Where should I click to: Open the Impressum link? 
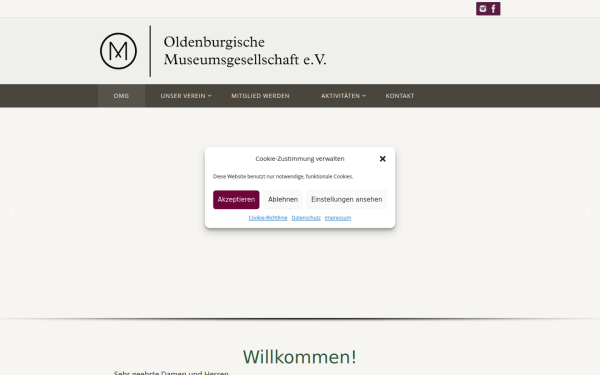[x=338, y=218]
